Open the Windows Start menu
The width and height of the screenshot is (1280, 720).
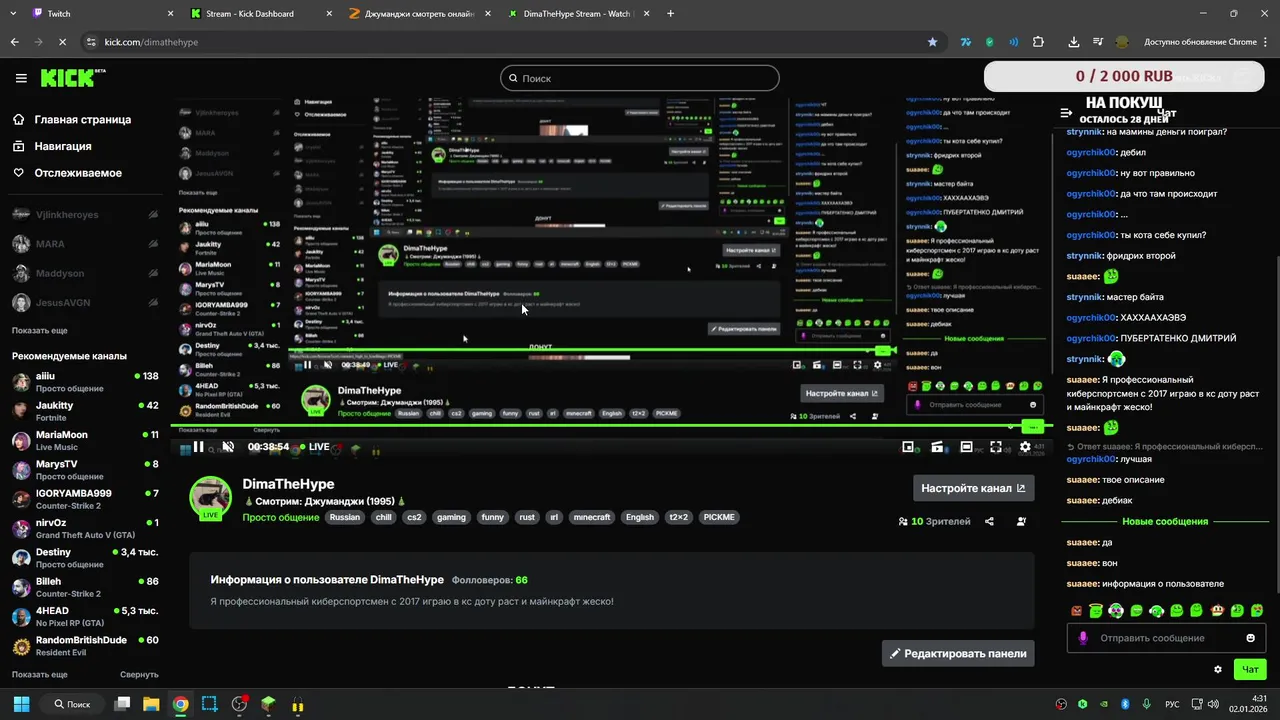point(21,704)
